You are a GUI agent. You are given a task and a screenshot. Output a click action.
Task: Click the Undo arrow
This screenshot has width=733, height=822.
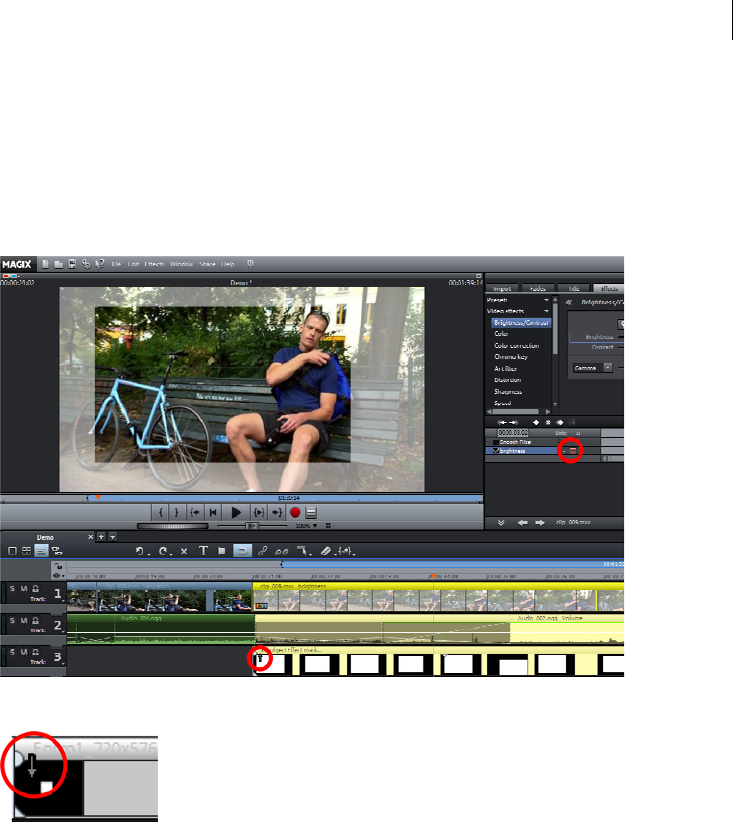click(140, 551)
